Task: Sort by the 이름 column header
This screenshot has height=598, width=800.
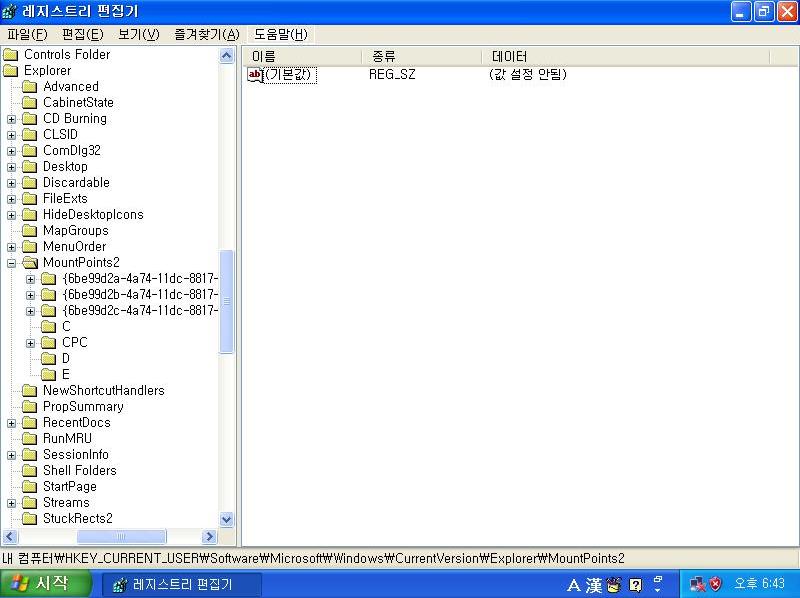Action: tap(303, 56)
